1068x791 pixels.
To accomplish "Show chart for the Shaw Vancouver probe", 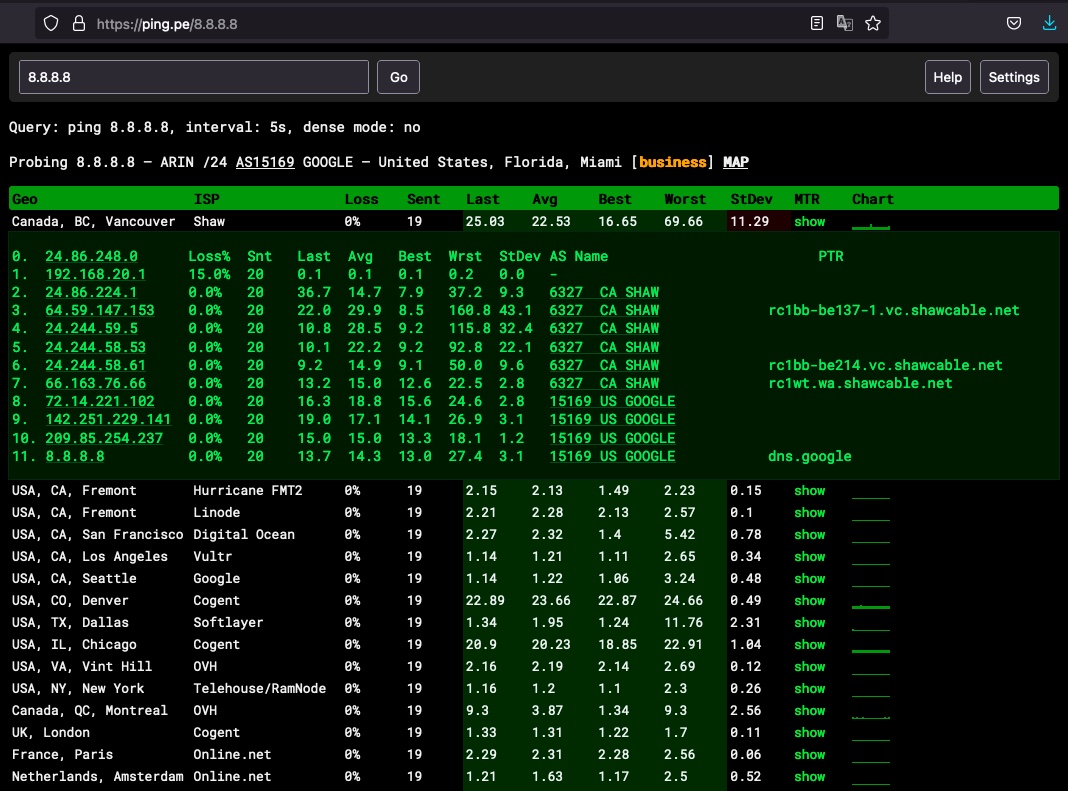I will click(809, 221).
